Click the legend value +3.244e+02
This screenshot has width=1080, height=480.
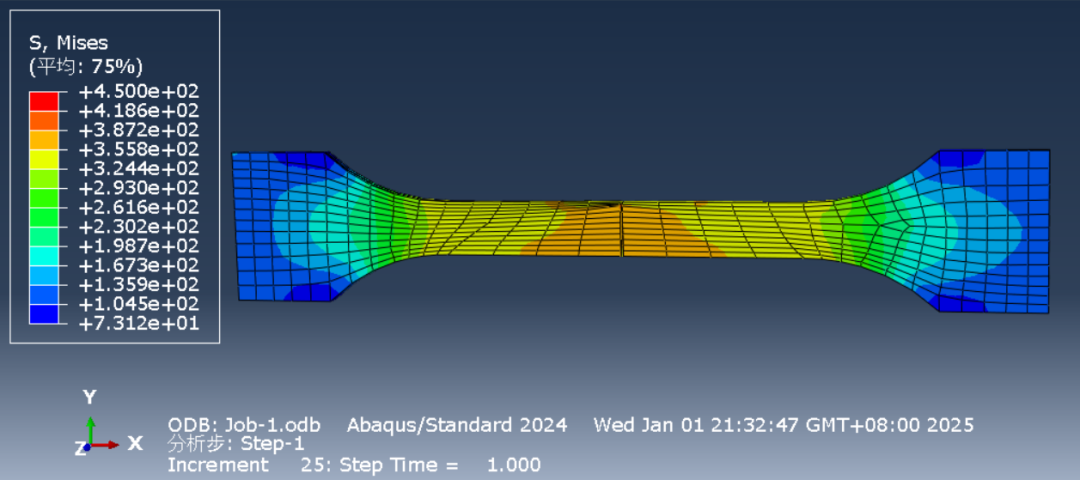(139, 168)
